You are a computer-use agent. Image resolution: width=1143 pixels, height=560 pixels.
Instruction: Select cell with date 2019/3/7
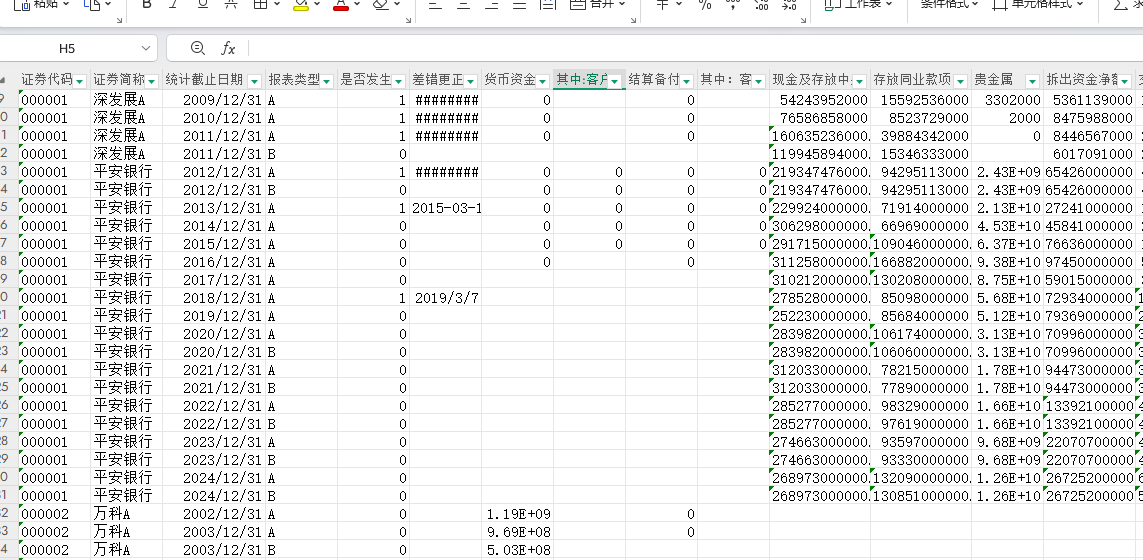445,298
